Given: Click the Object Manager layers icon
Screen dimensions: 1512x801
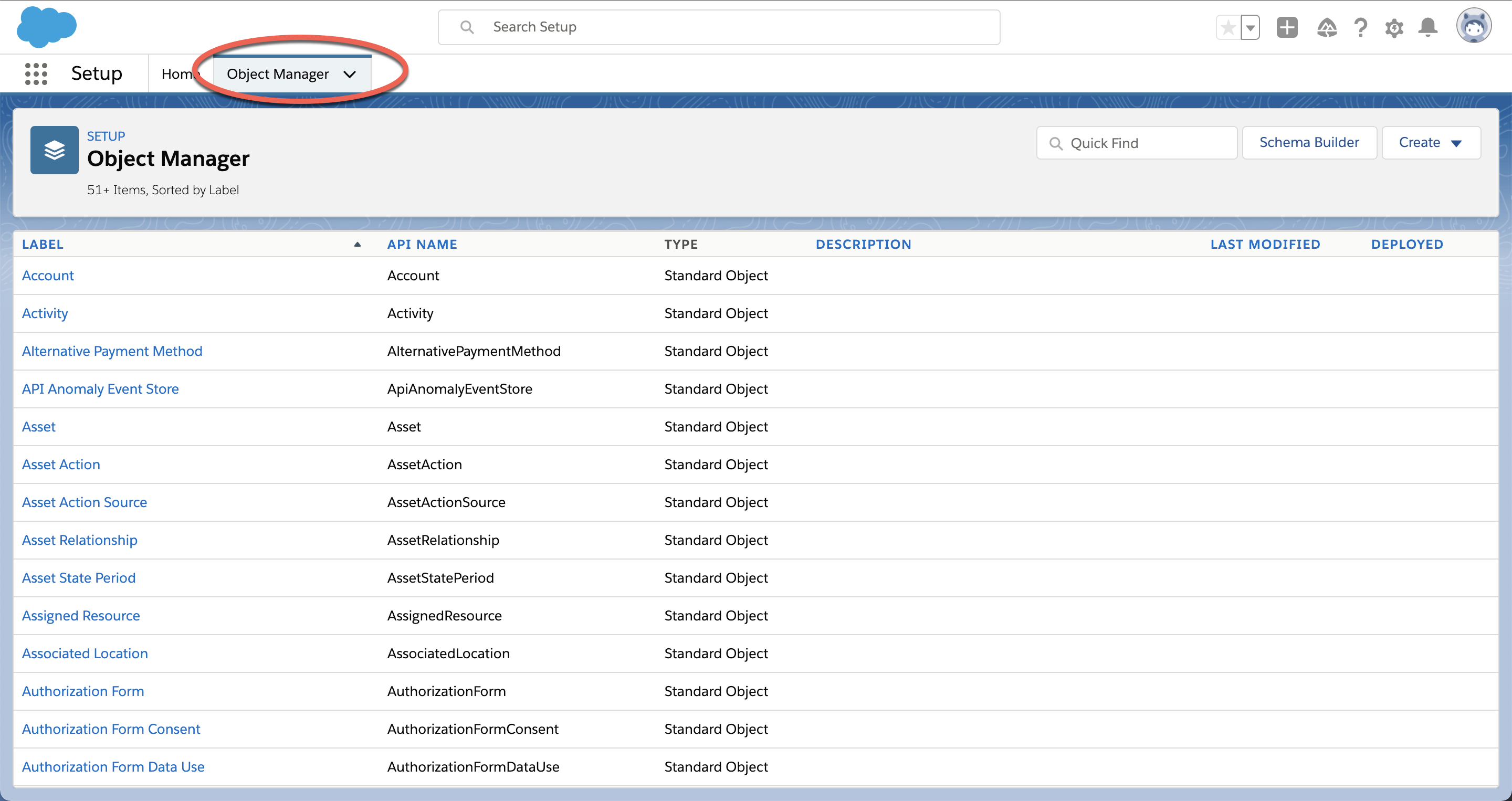Looking at the screenshot, I should [x=54, y=150].
